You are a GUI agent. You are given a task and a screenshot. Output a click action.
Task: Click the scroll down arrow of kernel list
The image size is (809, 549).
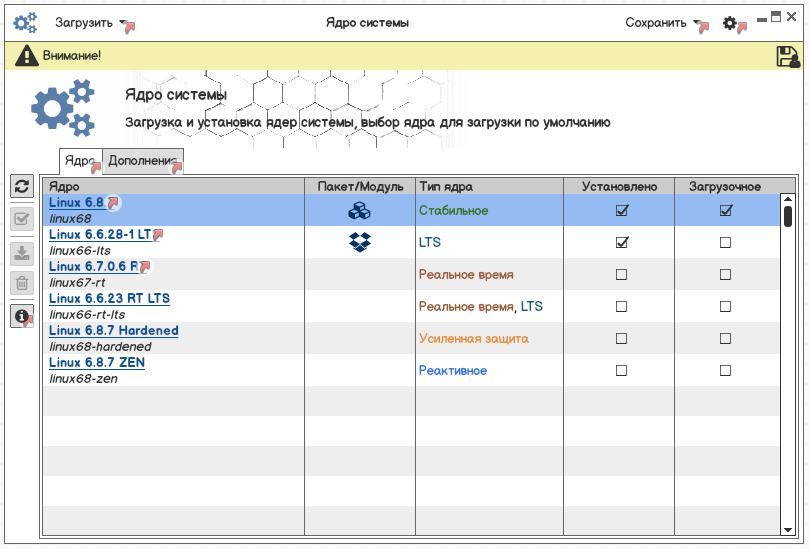pos(787,529)
